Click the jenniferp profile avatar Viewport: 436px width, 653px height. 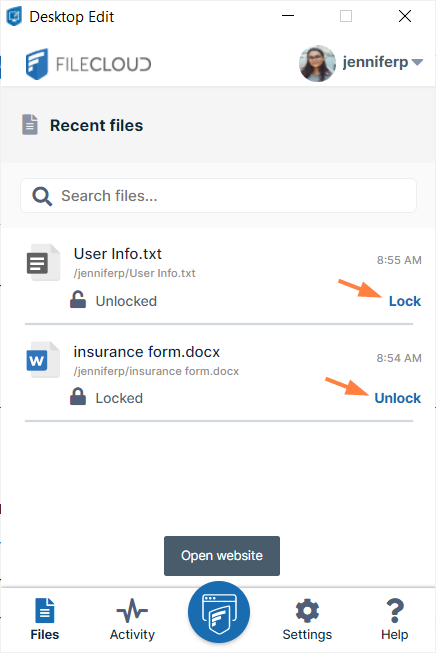click(317, 63)
